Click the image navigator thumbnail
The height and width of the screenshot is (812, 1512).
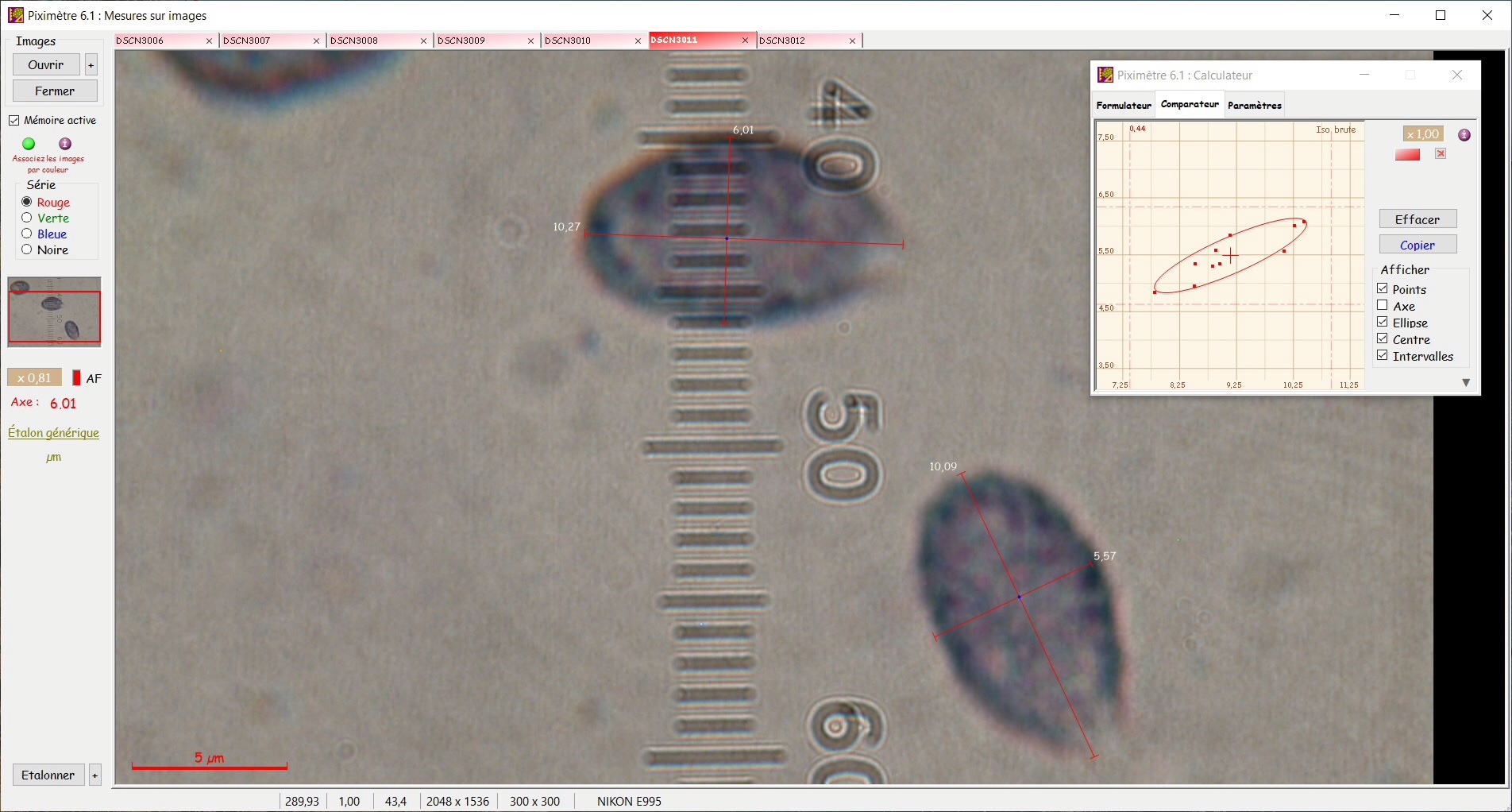coord(54,312)
